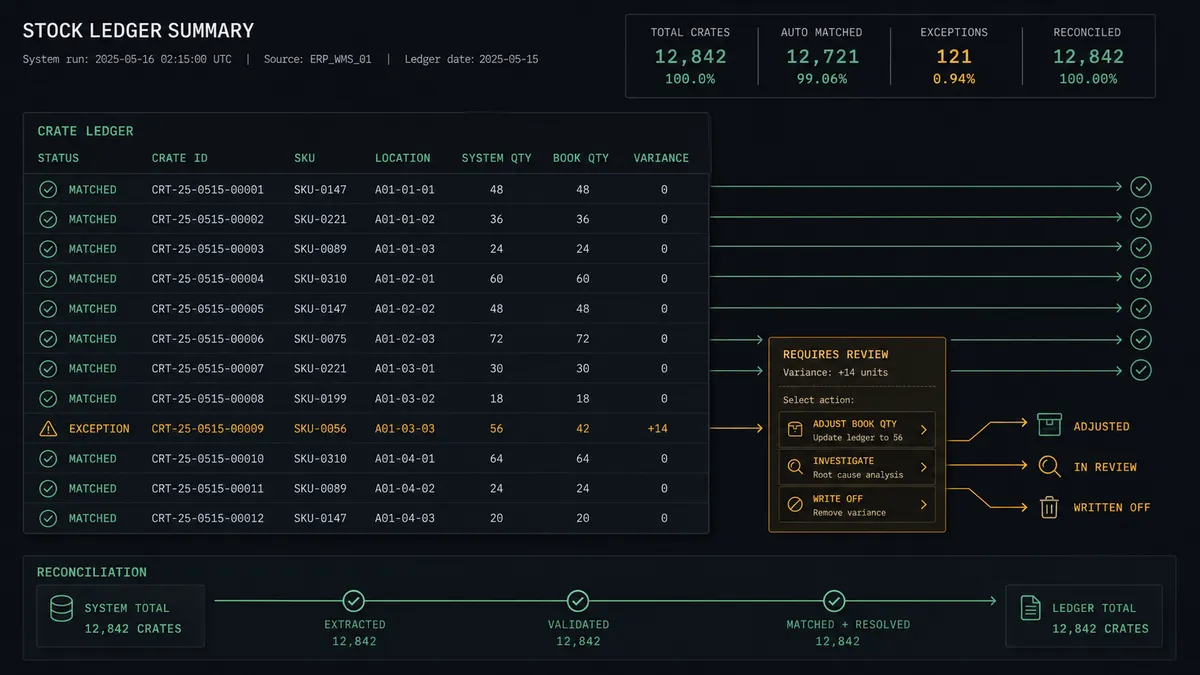Click the Extracted step check circle
The image size is (1200, 675).
(354, 601)
